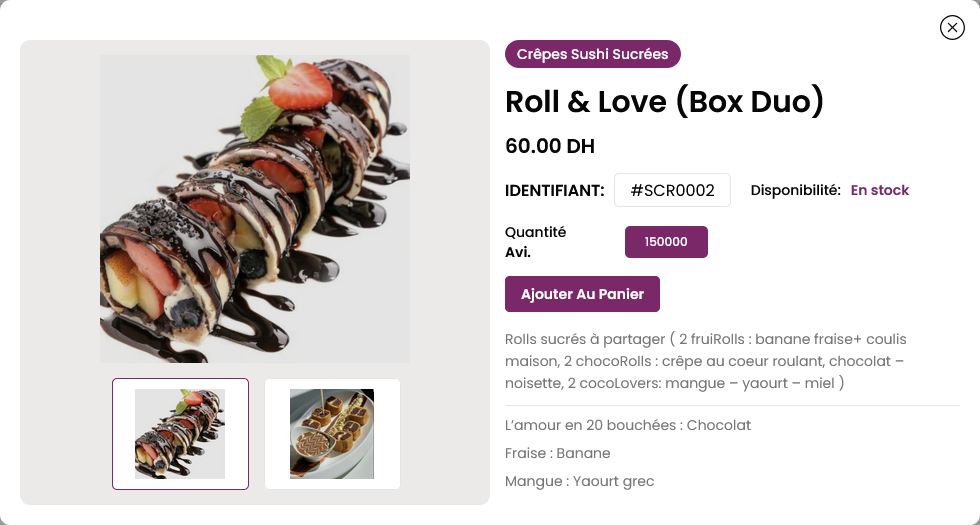
Task: Click the divider line under the description
Action: coord(732,406)
